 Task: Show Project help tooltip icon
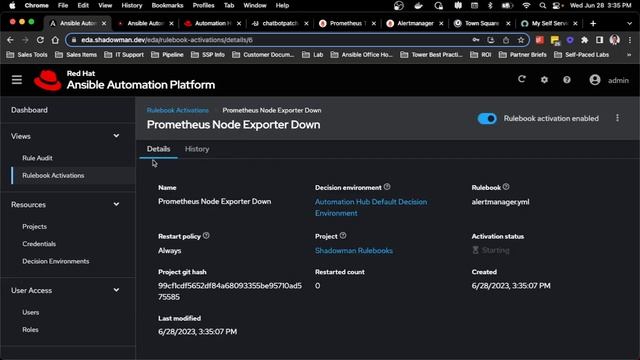[343, 236]
